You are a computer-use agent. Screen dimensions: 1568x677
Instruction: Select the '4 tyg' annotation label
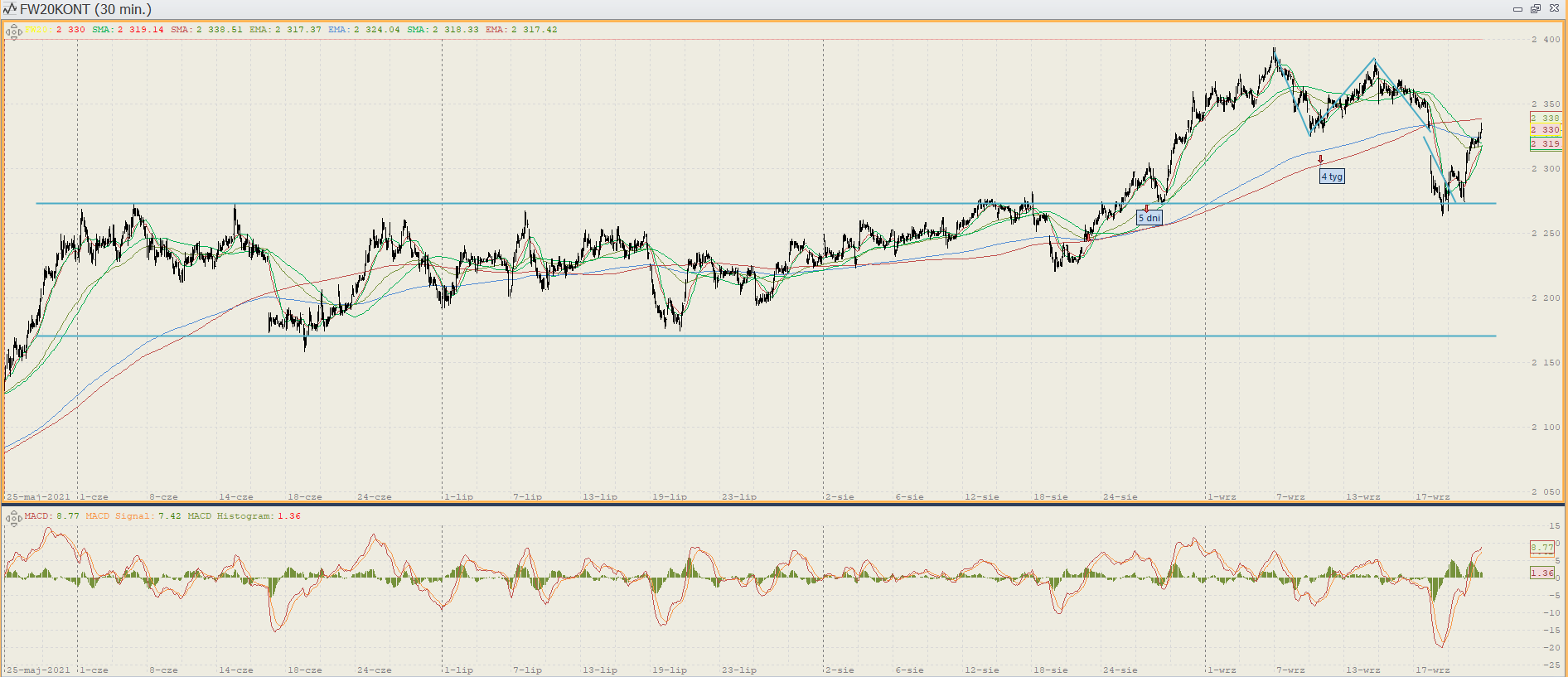pyautogui.click(x=1332, y=177)
